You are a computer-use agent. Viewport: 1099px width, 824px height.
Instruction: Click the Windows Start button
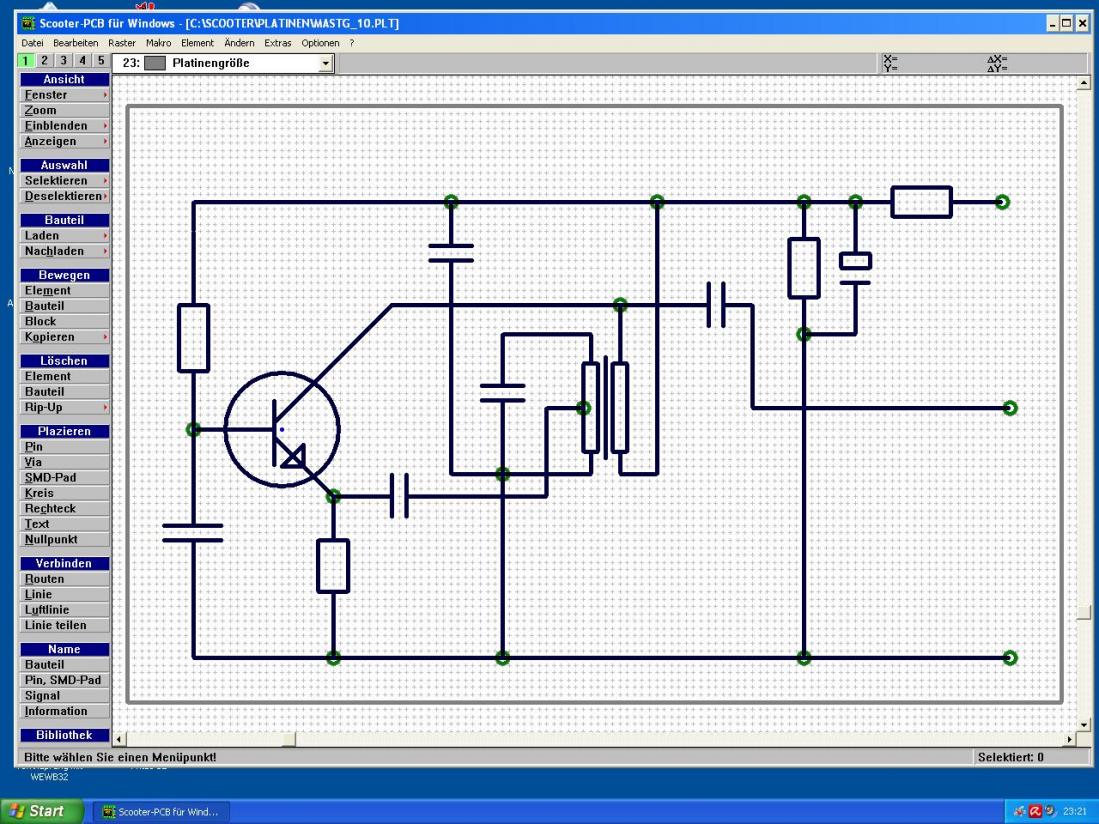click(39, 811)
